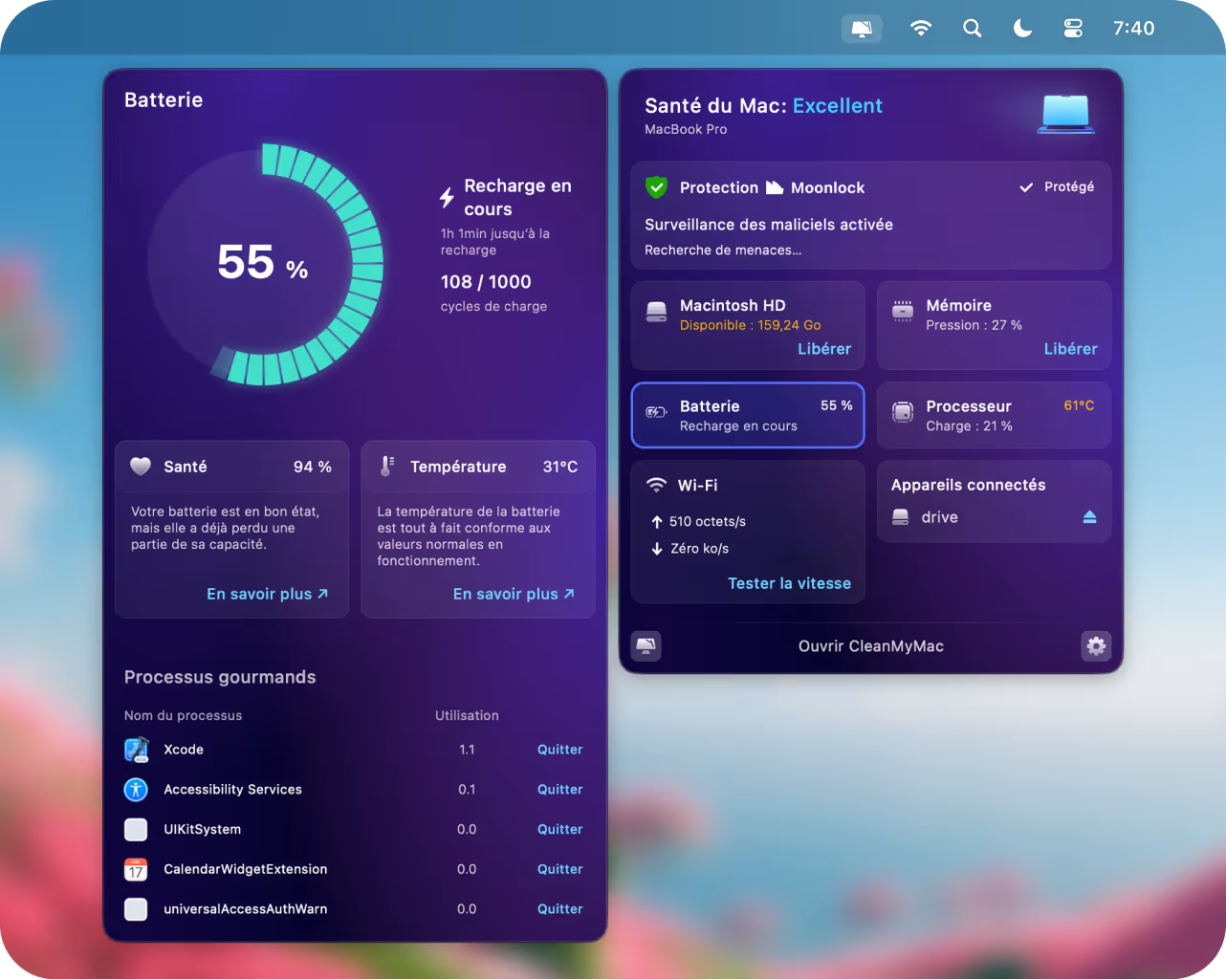Image resolution: width=1226 pixels, height=980 pixels.
Task: Open the Wi-Fi menu bar icon
Action: [x=921, y=29]
